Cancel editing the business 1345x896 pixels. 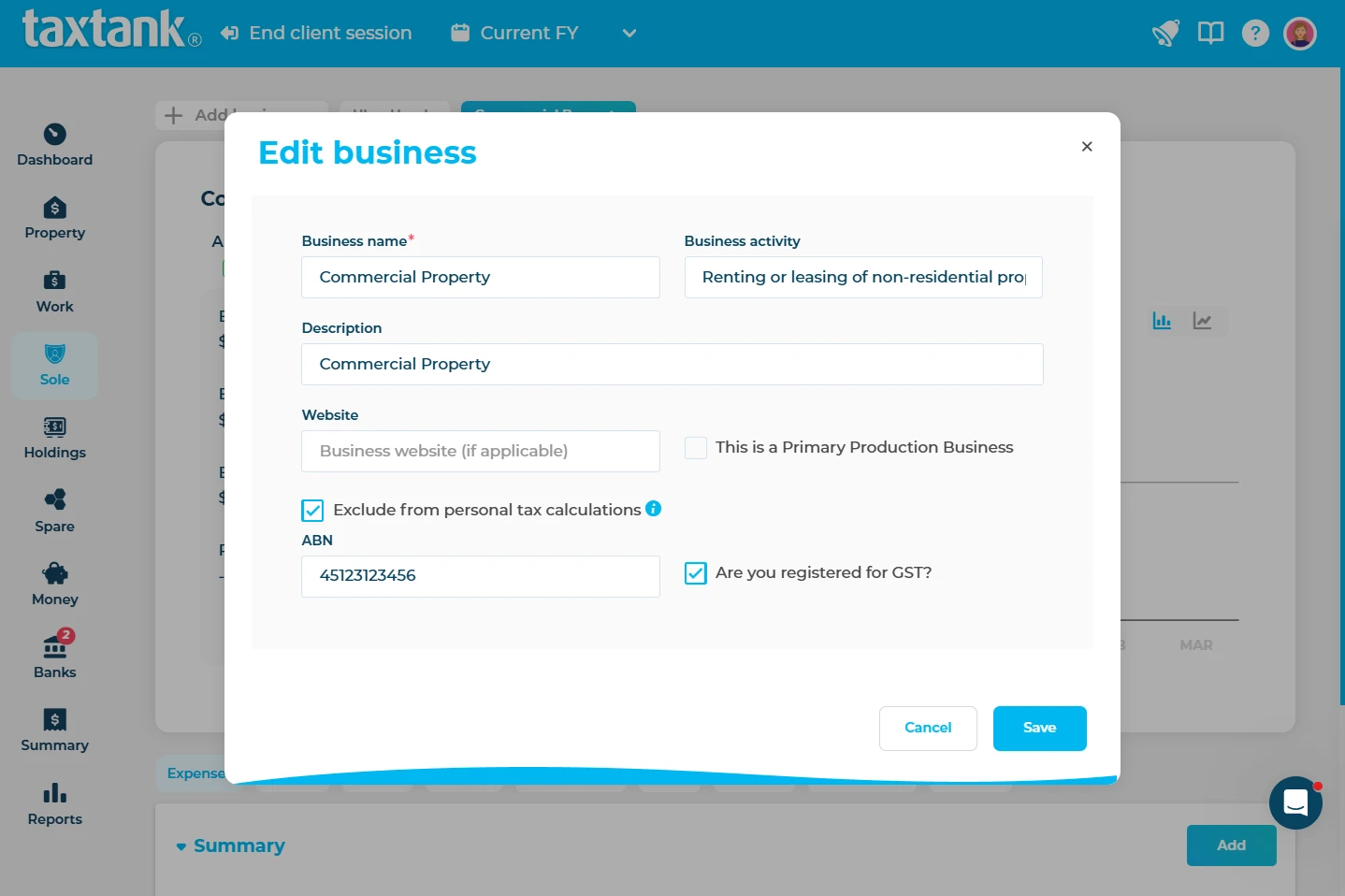pos(927,728)
